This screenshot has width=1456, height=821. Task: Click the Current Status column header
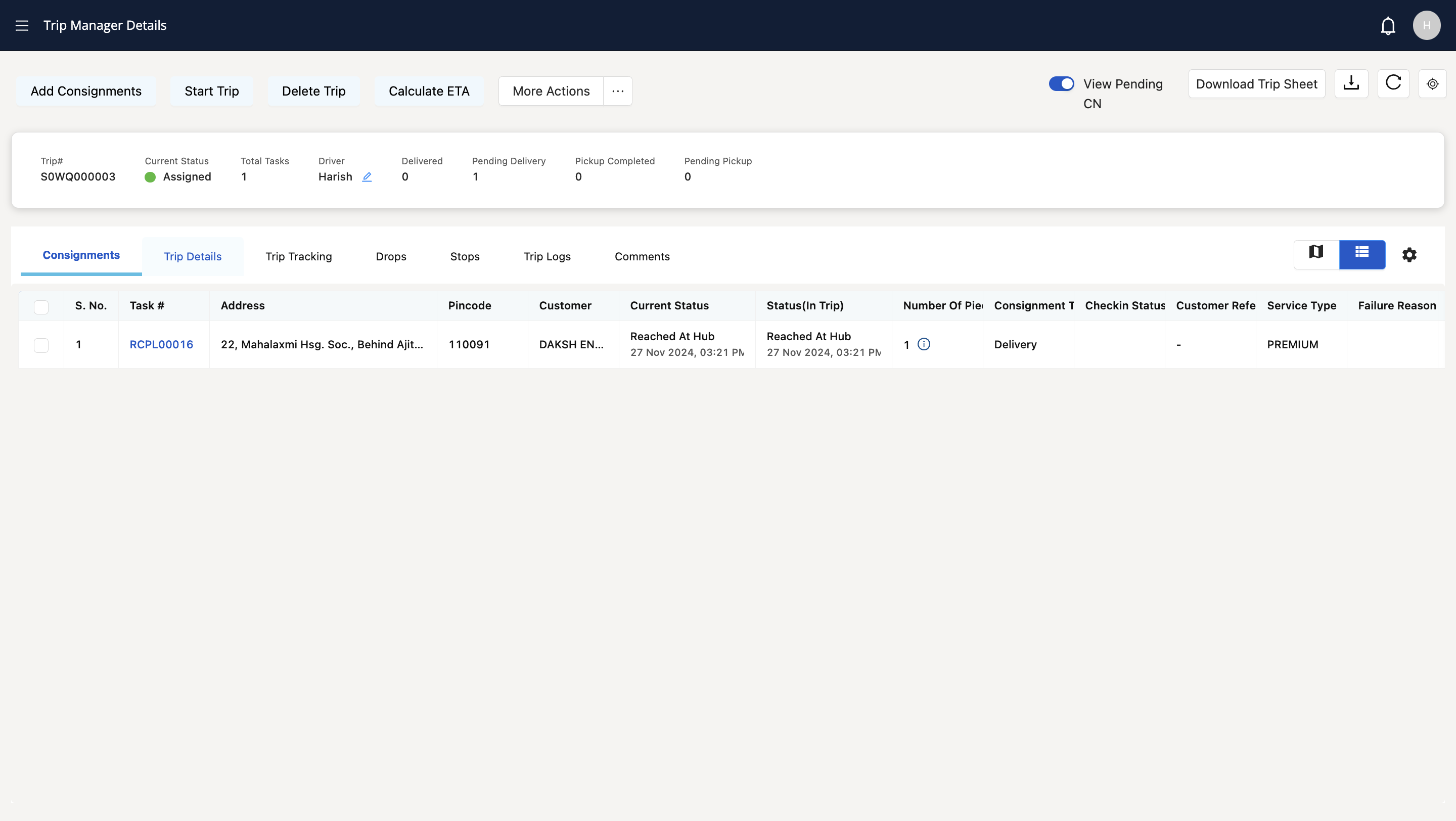pyautogui.click(x=687, y=306)
